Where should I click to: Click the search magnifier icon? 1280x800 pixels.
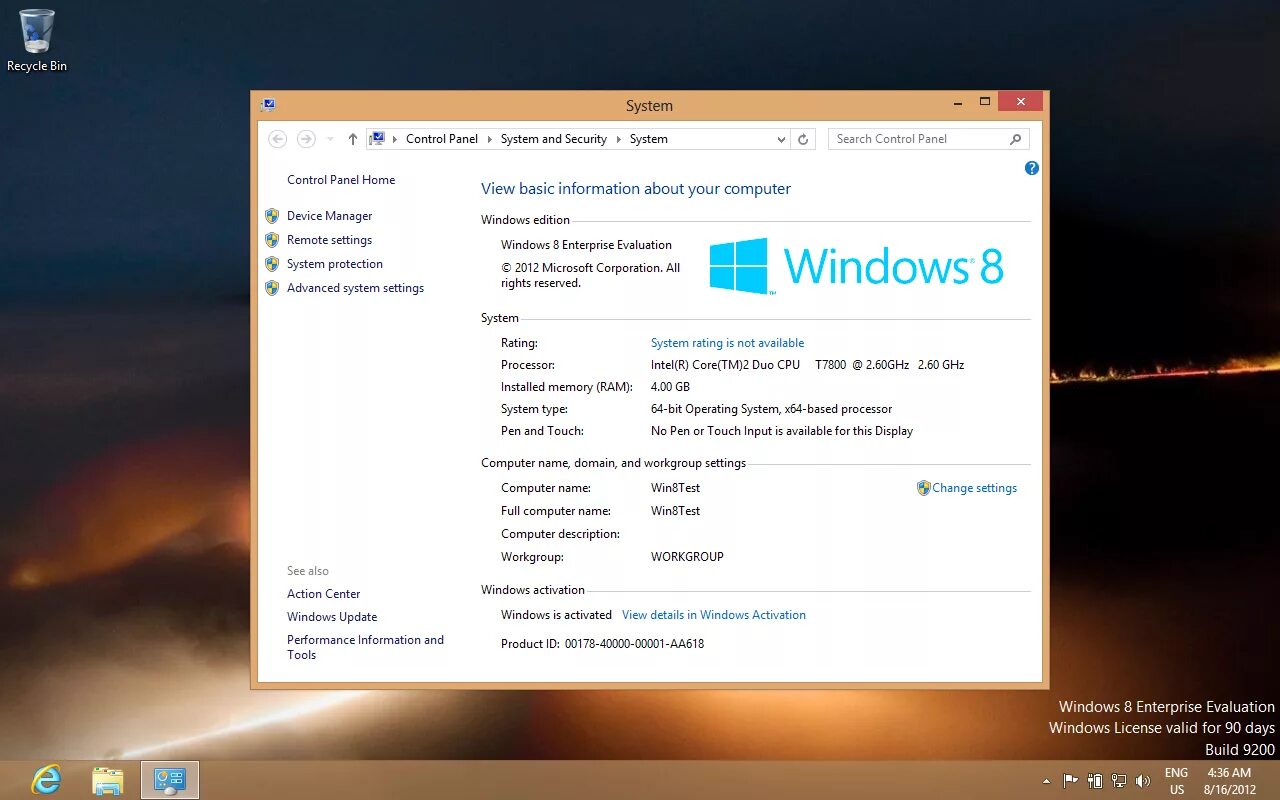[x=1015, y=139]
